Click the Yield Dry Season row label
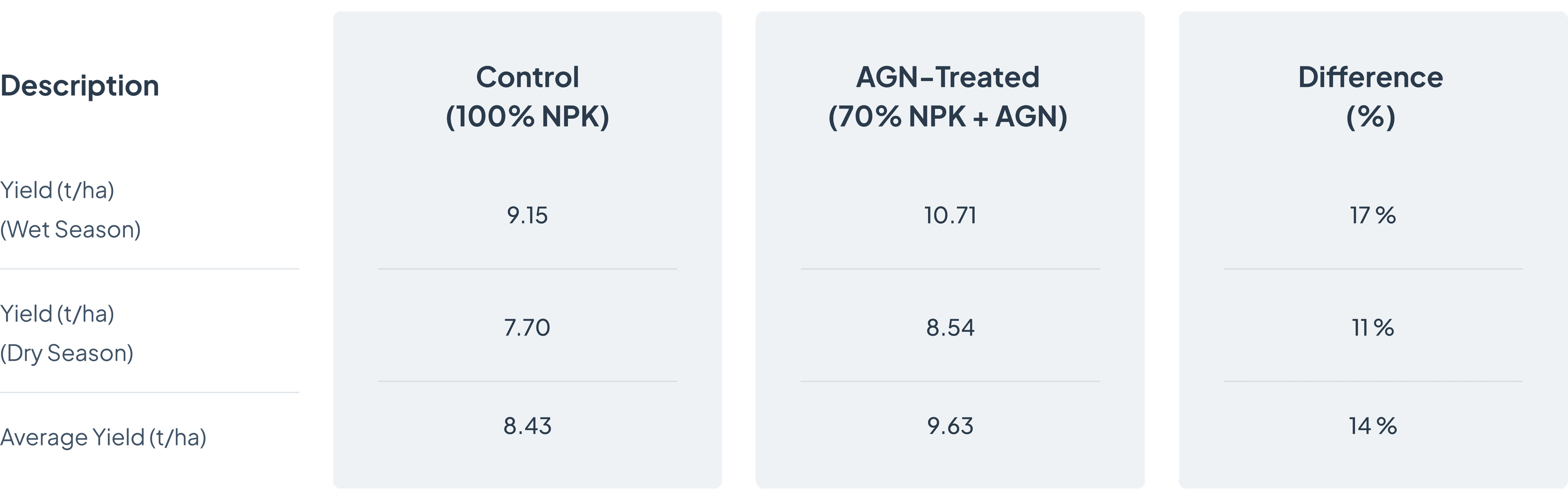This screenshot has height=500, width=1568. coord(67,333)
